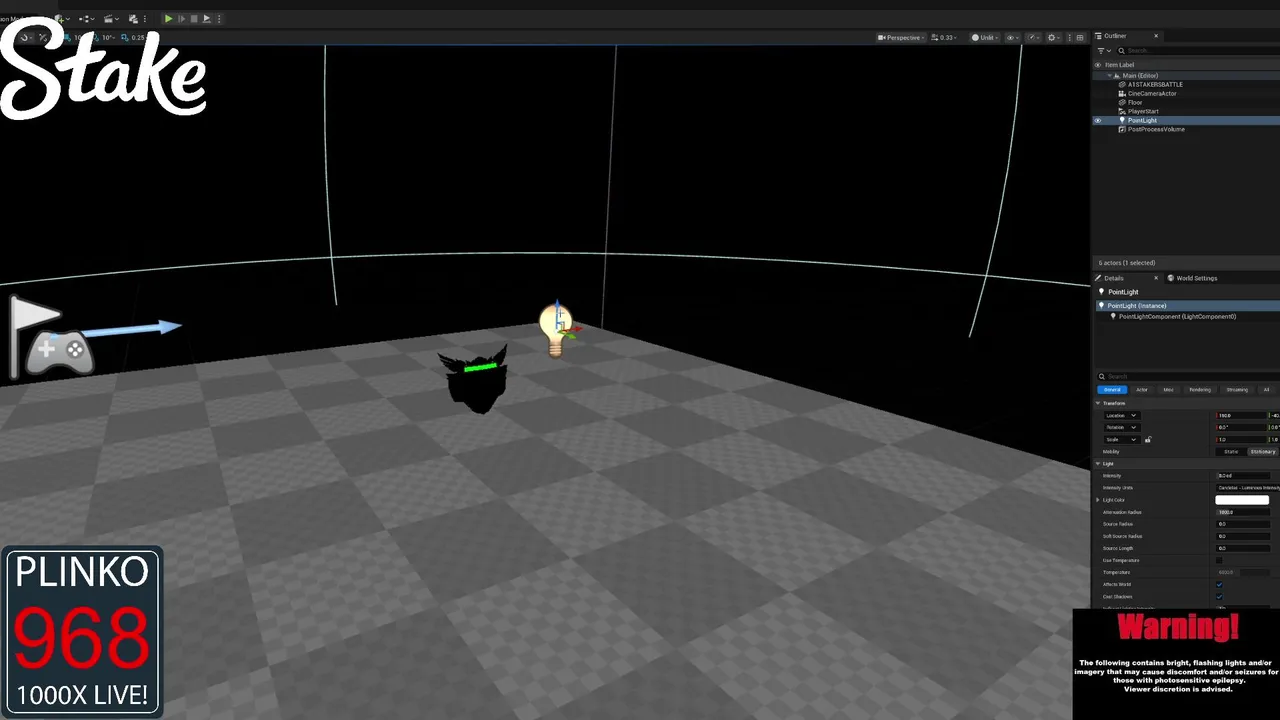Viewport: 1280px width, 720px height.
Task: Select the Rendering filter tab
Action: (x=1200, y=390)
